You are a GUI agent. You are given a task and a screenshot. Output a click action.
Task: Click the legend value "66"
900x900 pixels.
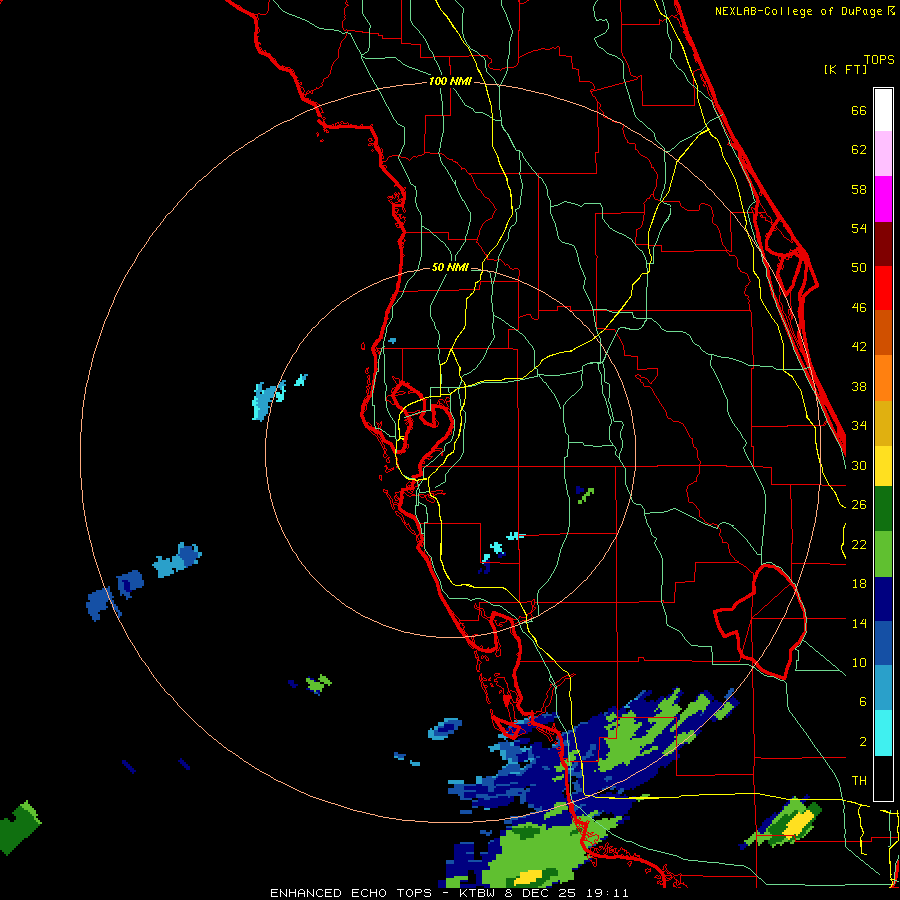pyautogui.click(x=859, y=110)
